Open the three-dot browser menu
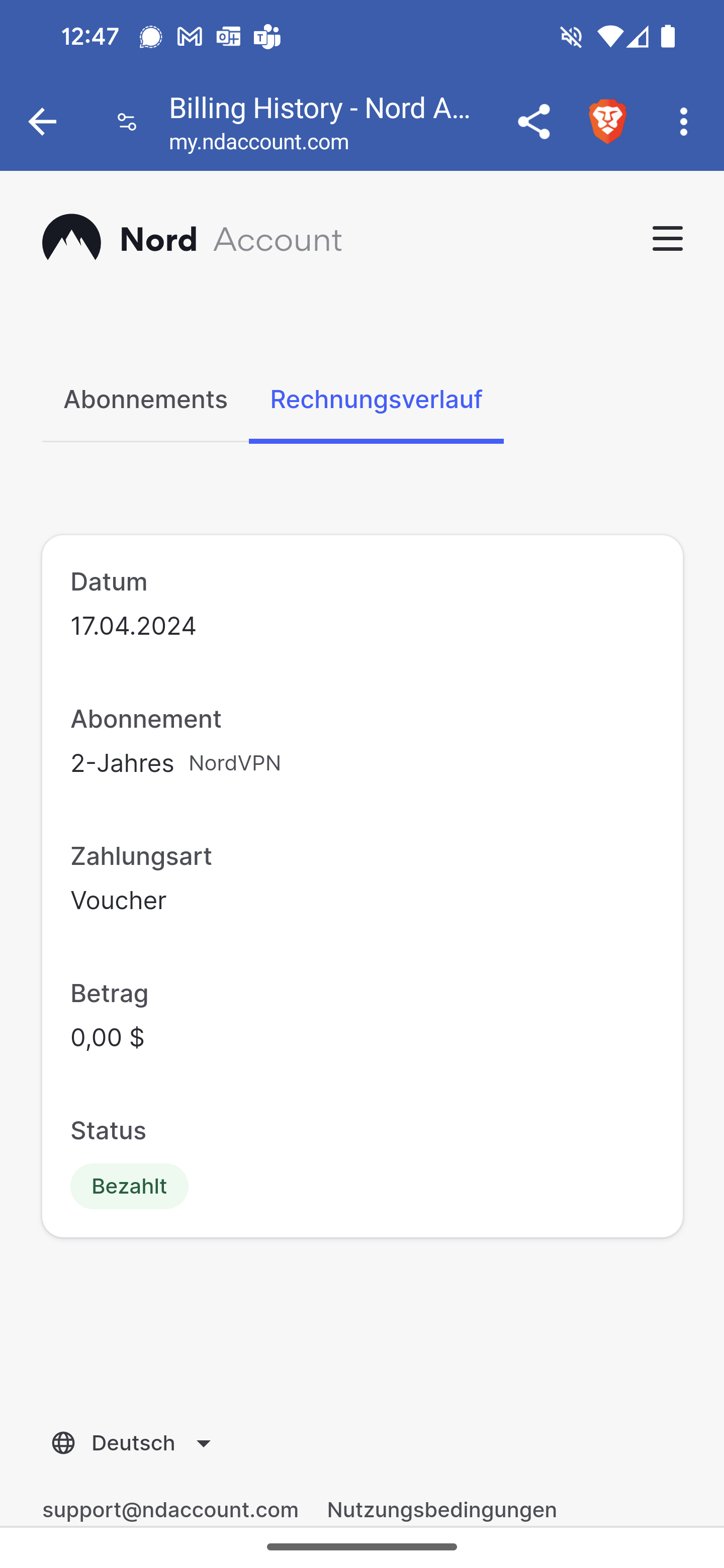Screen dimensions: 724x1568 (683, 122)
